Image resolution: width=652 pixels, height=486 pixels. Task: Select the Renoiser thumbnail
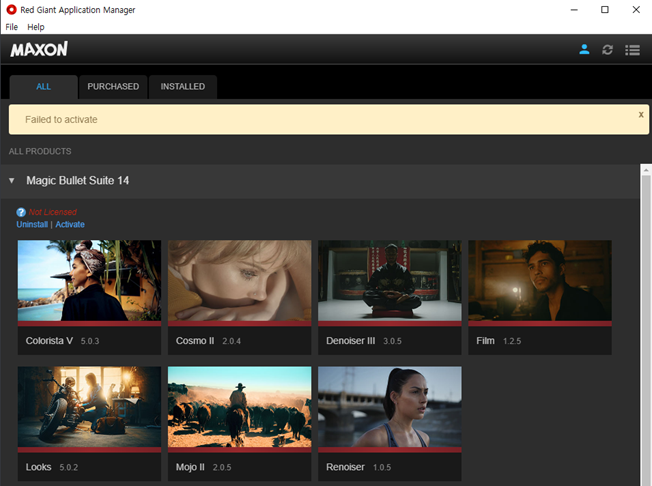(x=390, y=407)
